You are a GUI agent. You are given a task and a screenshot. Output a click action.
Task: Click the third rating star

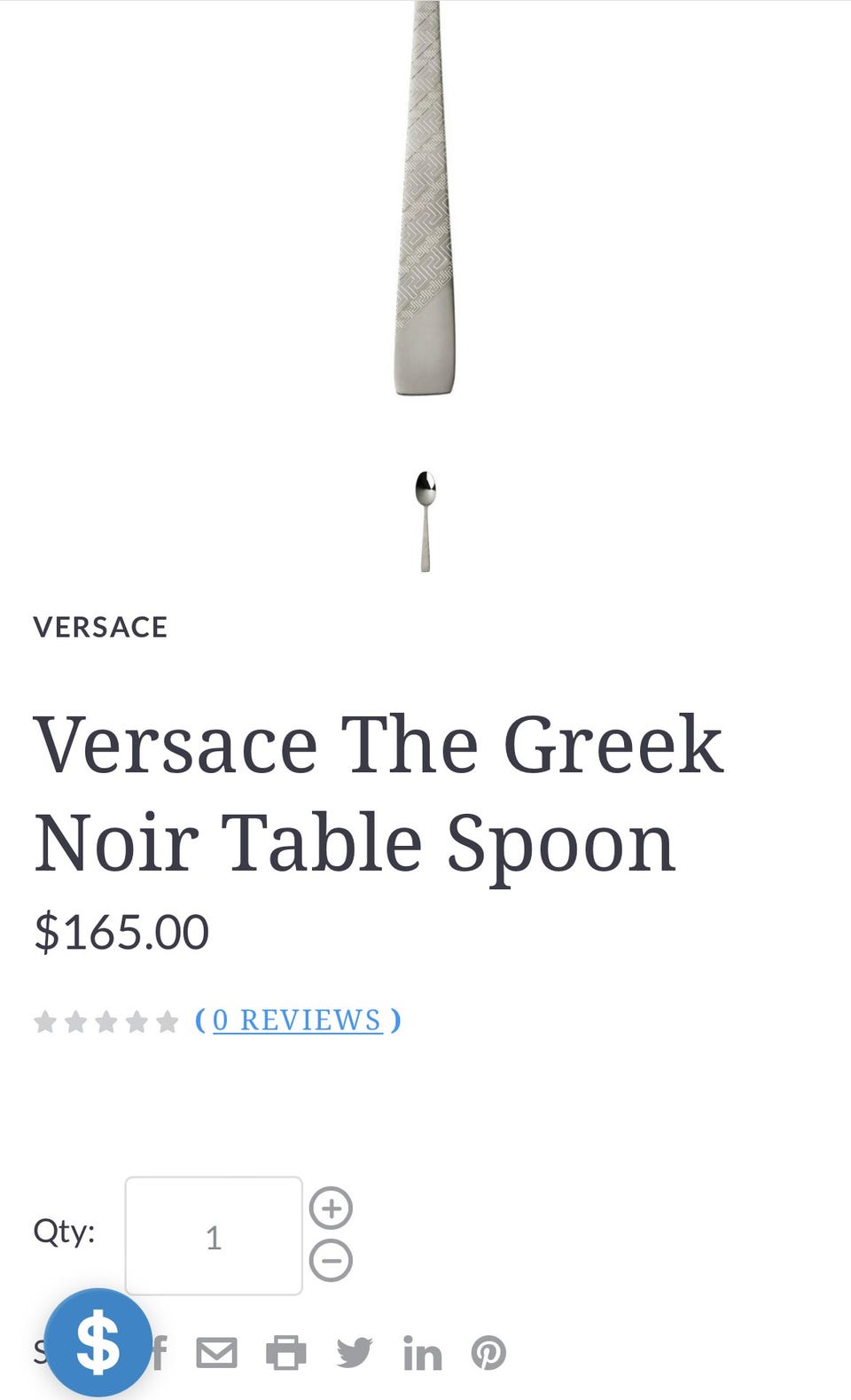click(x=106, y=1022)
